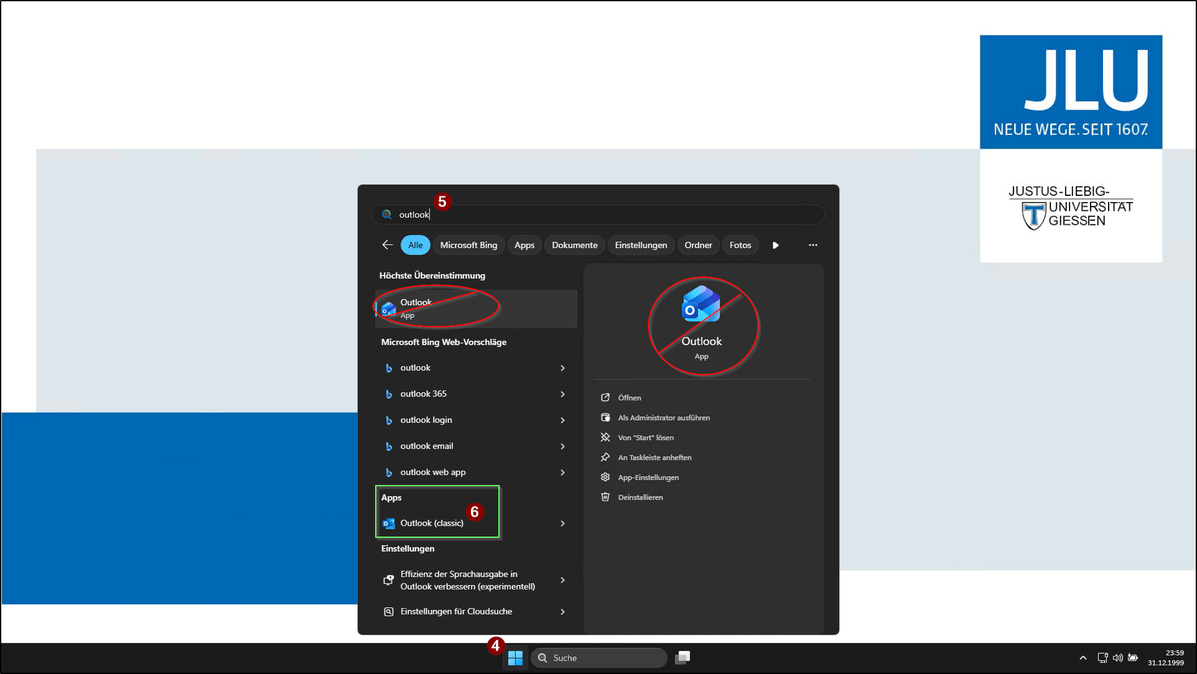Select the Apps filter tab
Image resolution: width=1197 pixels, height=674 pixels.
point(524,245)
